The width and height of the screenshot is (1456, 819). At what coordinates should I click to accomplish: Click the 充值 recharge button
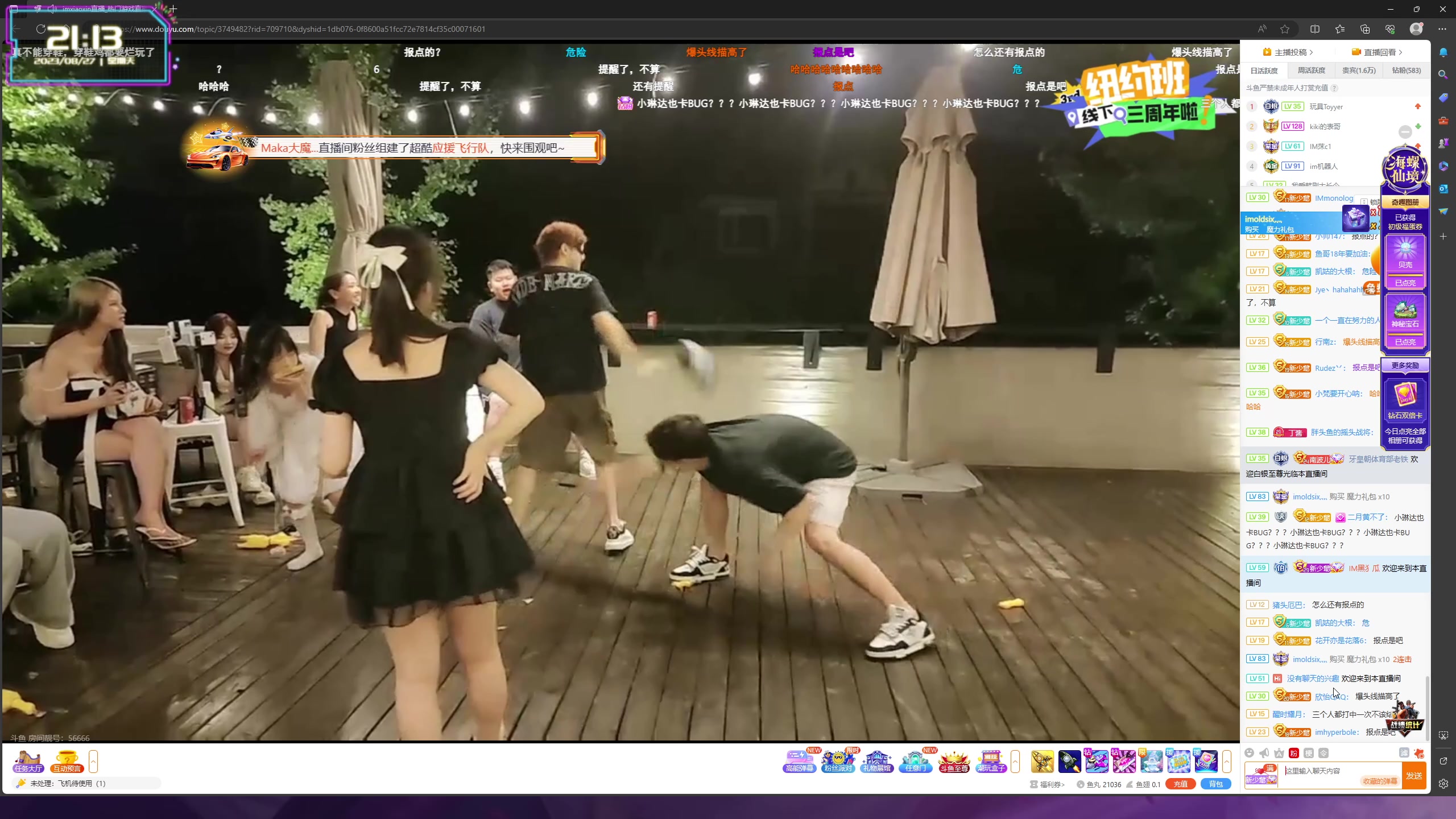1180,784
